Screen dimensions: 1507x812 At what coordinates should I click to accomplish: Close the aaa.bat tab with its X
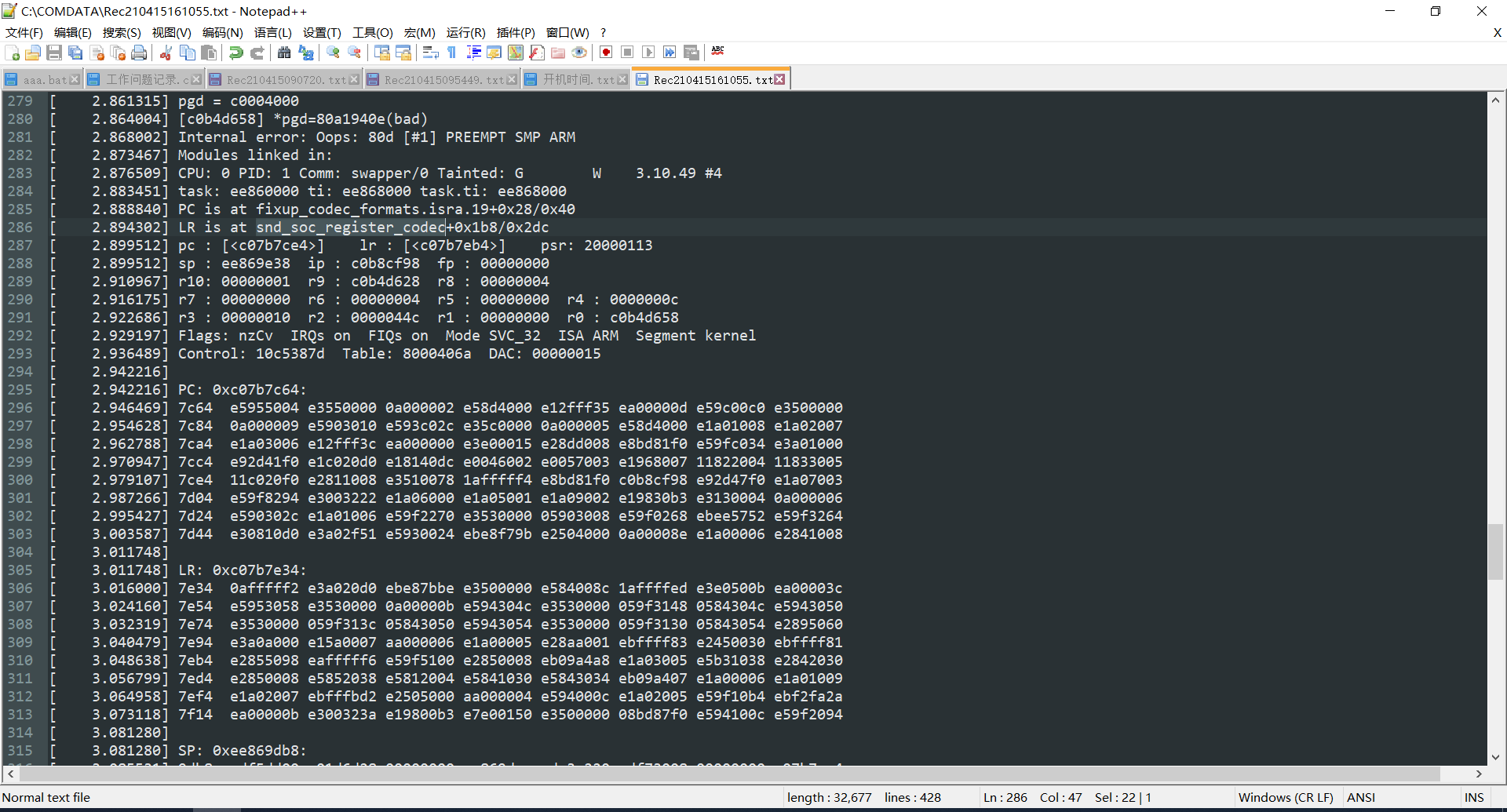(x=75, y=78)
